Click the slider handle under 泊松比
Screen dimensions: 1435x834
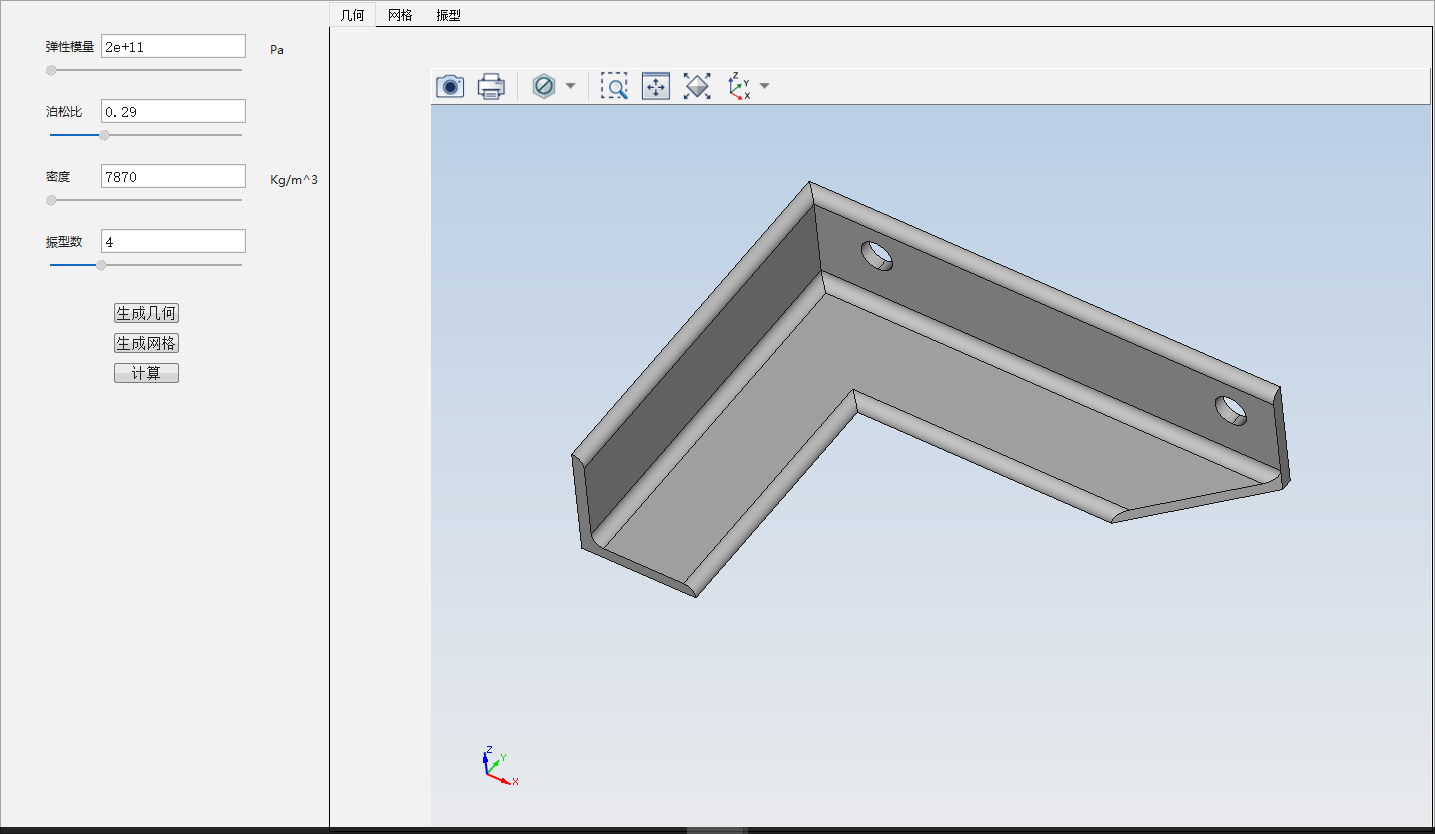[104, 135]
